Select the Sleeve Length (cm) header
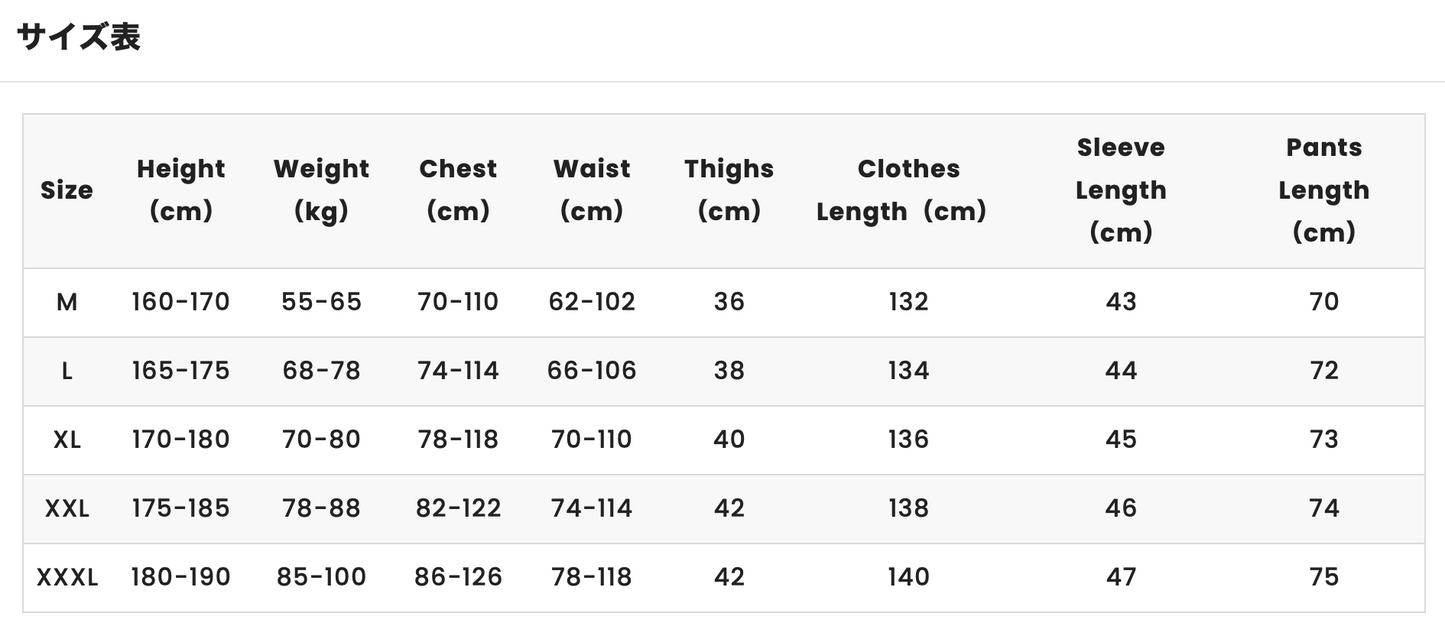This screenshot has width=1445, height=639. (1121, 190)
